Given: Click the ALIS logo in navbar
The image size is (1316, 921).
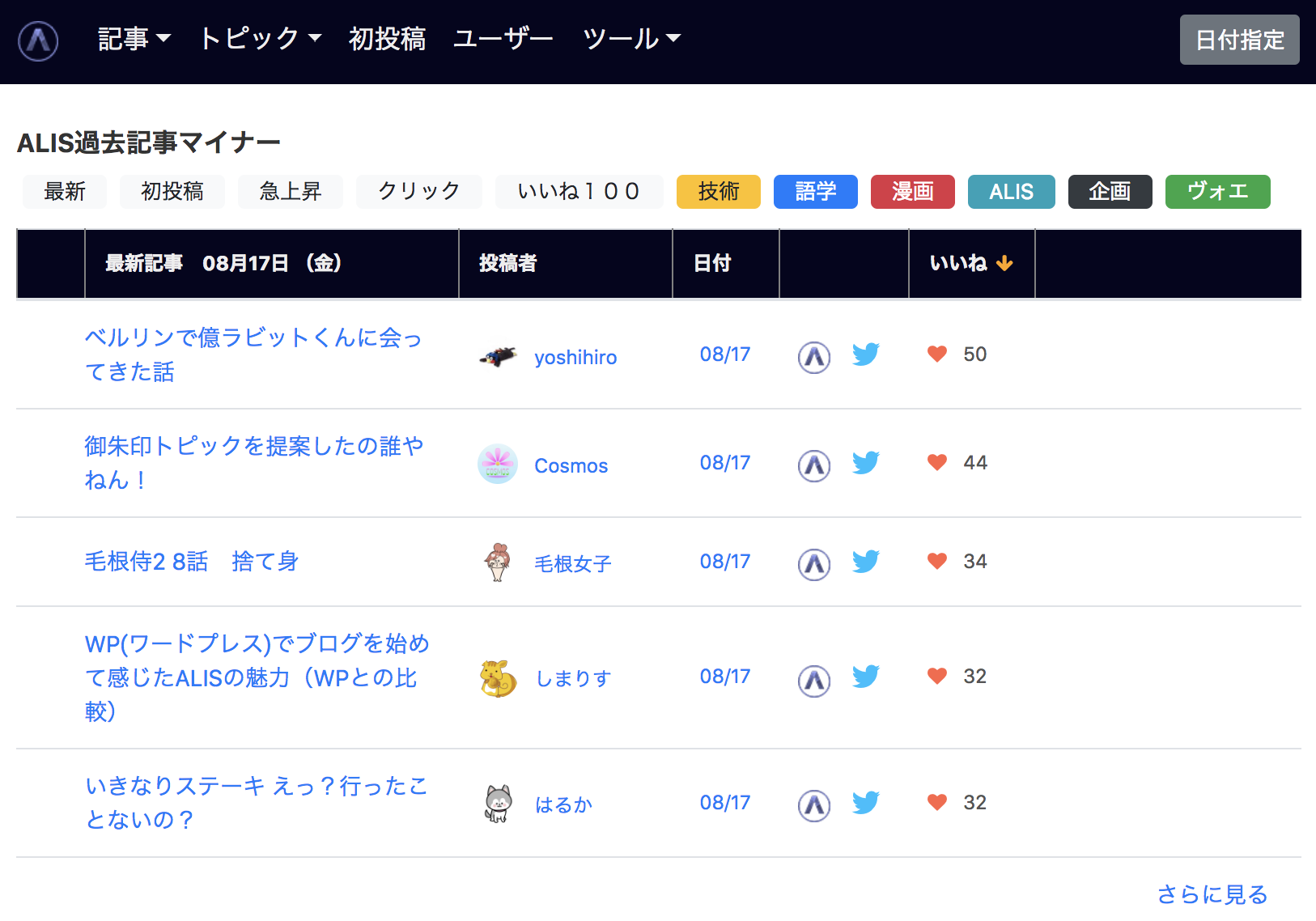Looking at the screenshot, I should [38, 40].
